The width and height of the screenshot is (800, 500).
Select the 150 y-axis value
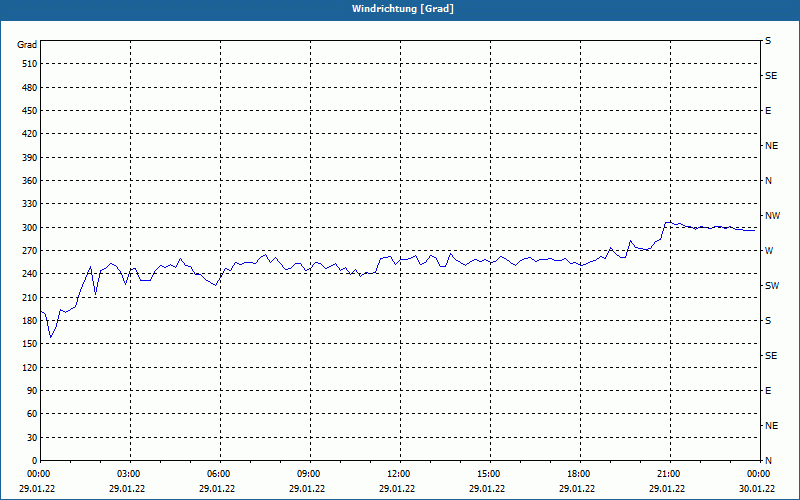pos(29,344)
